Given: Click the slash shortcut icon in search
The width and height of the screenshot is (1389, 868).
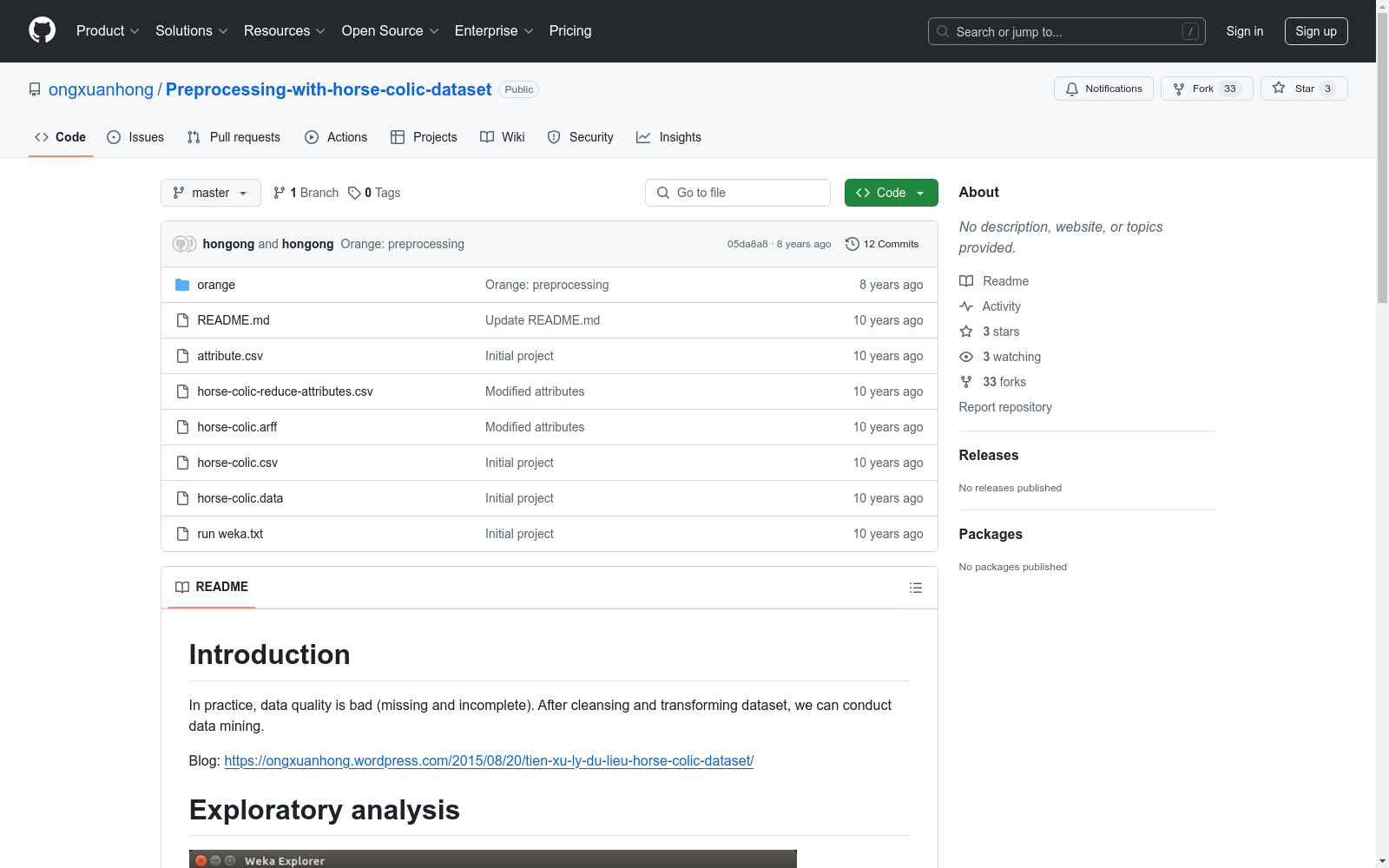Looking at the screenshot, I should (1190, 31).
